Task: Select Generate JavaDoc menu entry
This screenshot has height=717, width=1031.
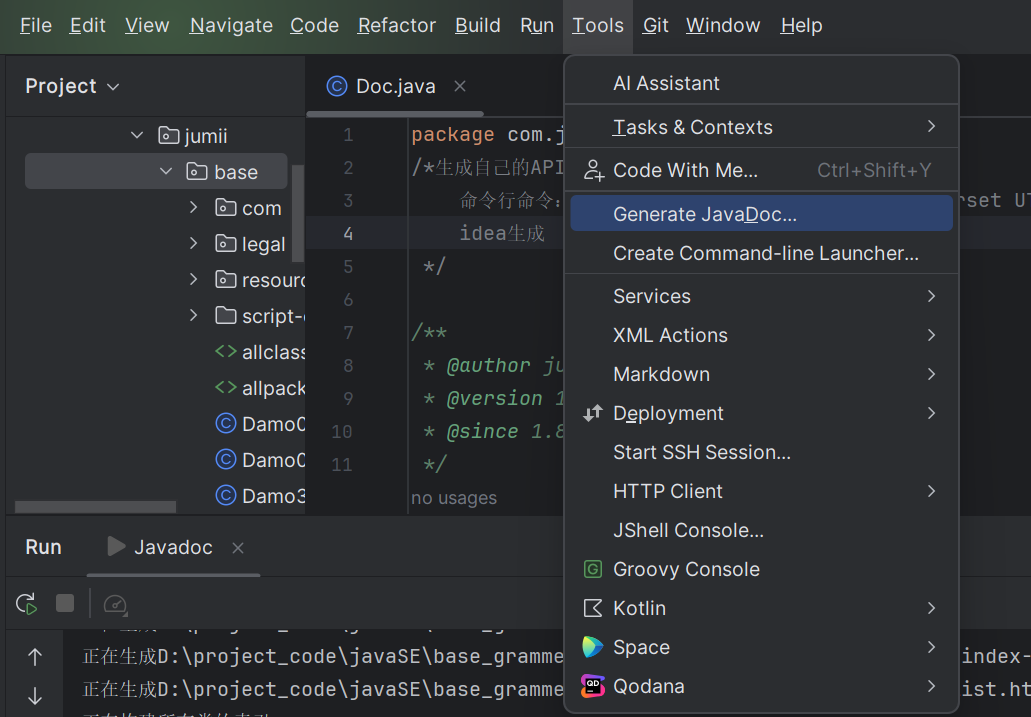Action: click(x=704, y=214)
